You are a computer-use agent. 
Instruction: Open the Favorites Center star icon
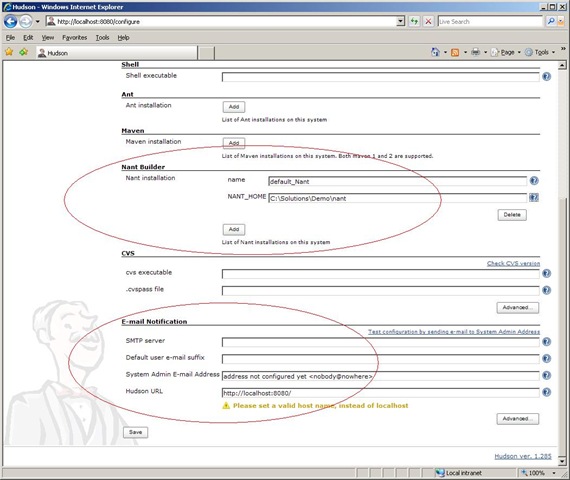[x=9, y=52]
